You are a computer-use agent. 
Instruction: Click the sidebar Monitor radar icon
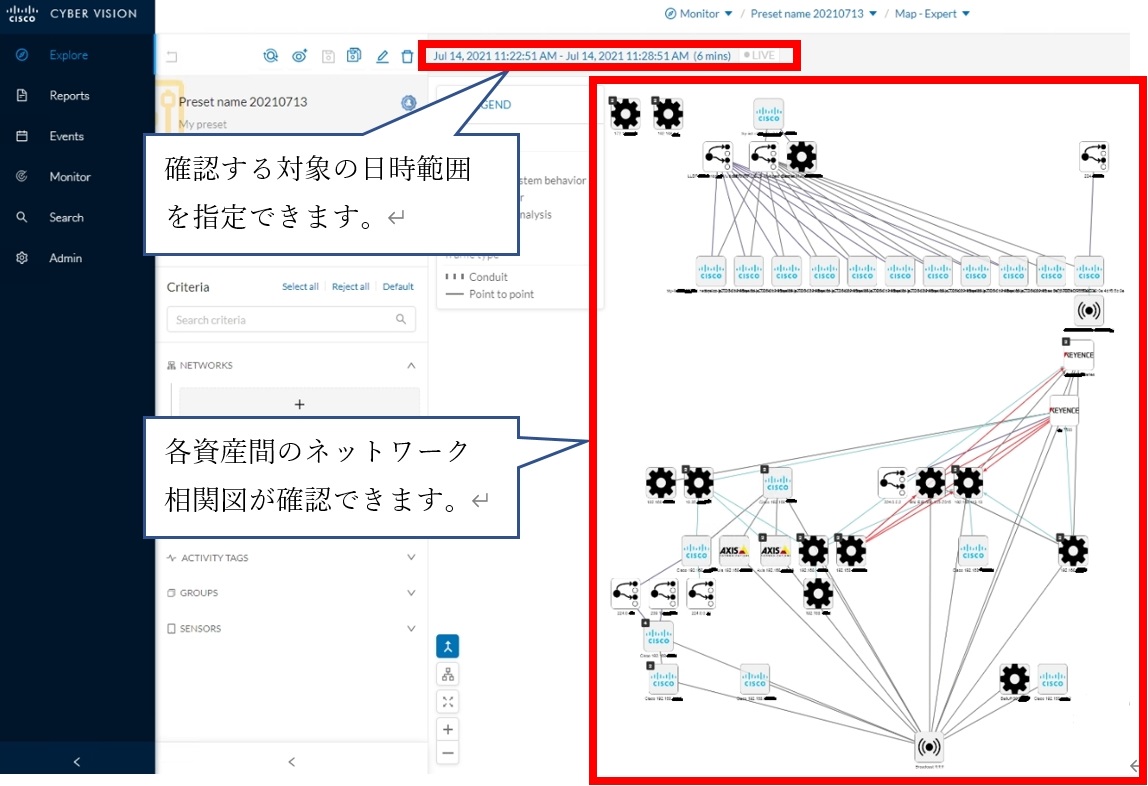point(22,176)
